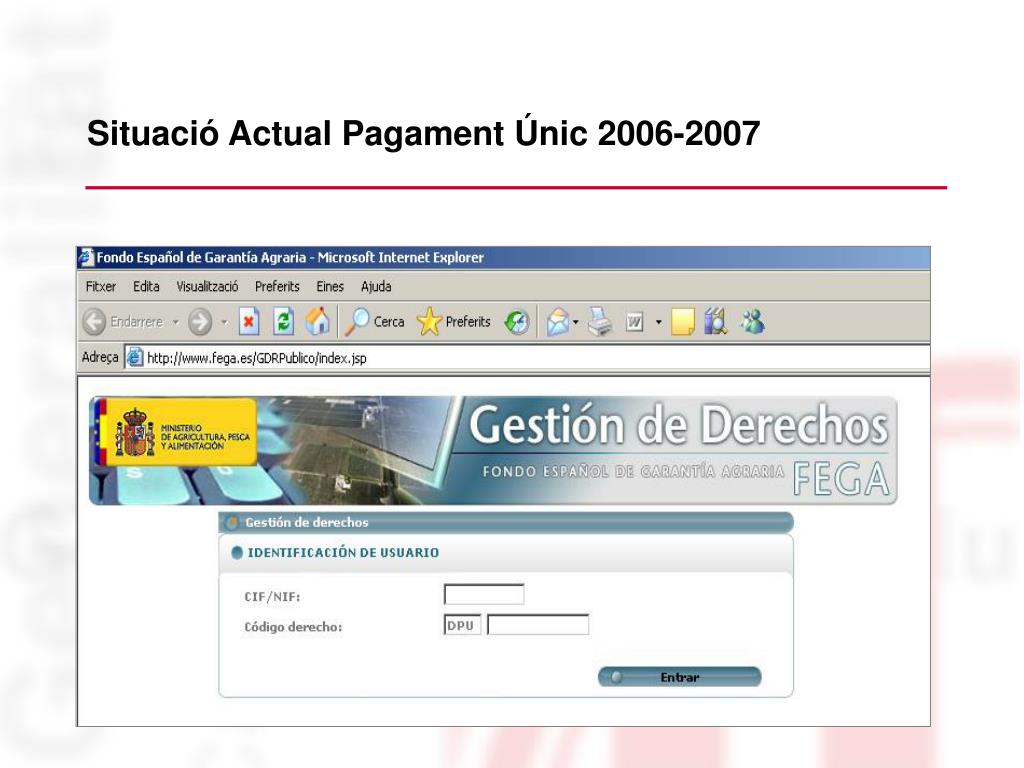Click the Código derecho label
Viewport: 1024px width, 768px height.
coord(293,627)
